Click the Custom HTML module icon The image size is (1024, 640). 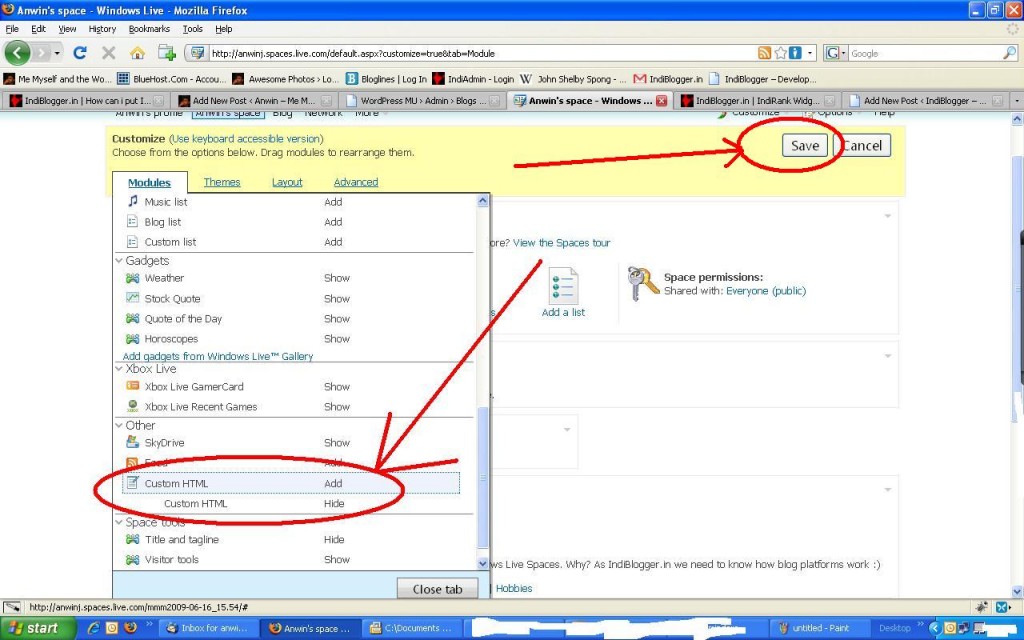coord(133,483)
